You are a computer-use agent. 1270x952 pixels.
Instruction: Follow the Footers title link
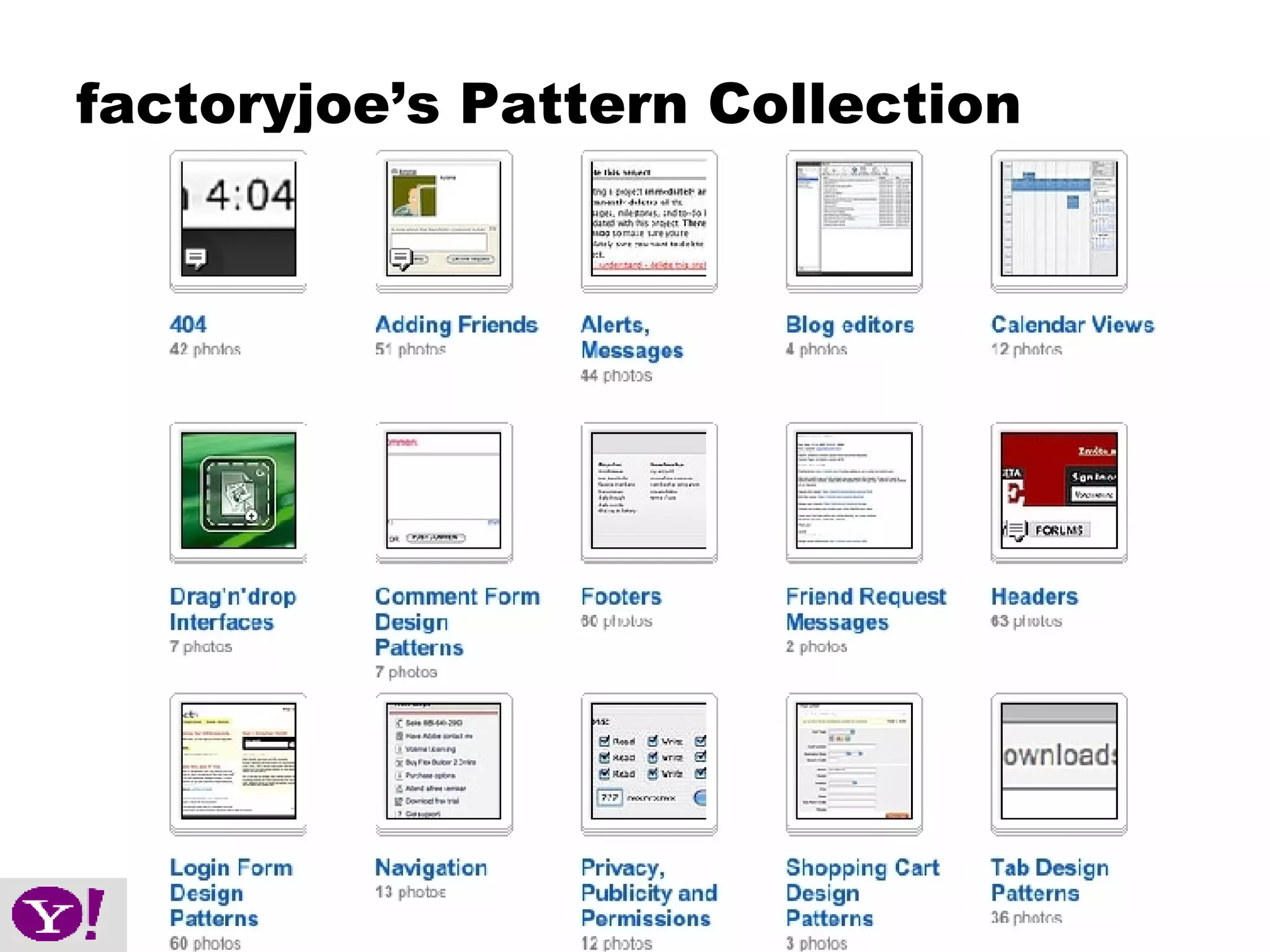pos(621,596)
